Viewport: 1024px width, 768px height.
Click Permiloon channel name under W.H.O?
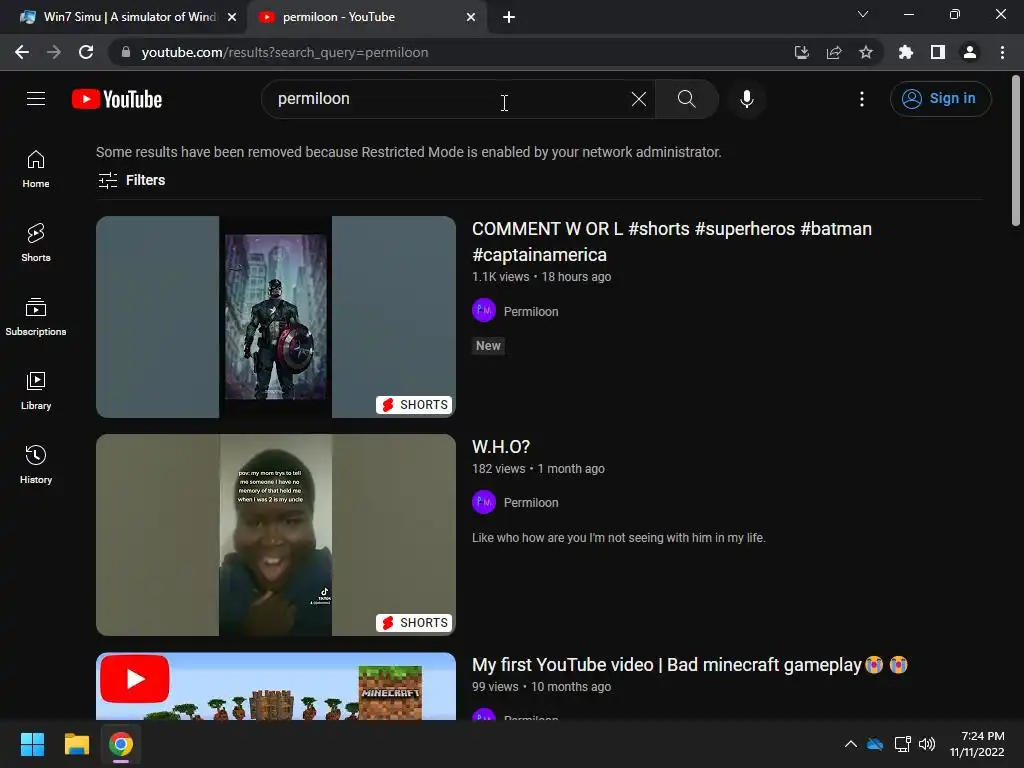click(531, 503)
